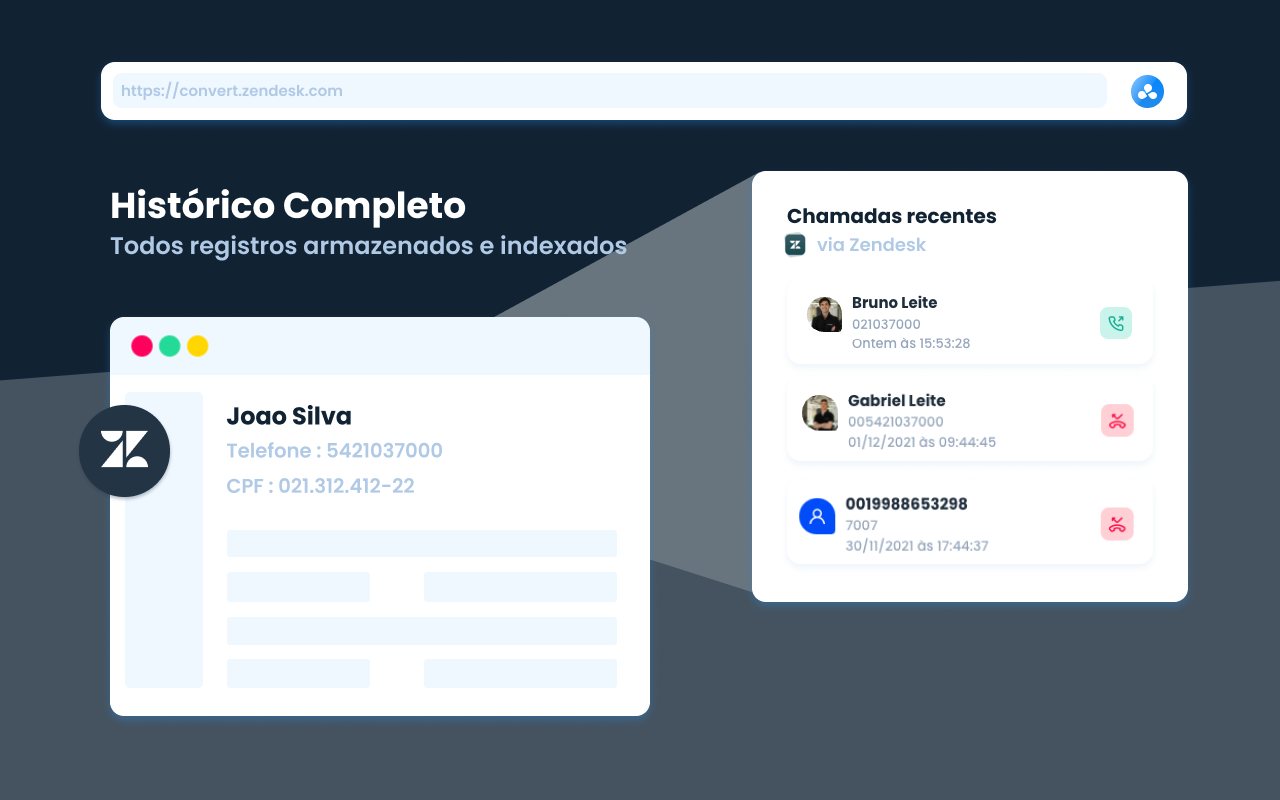
Task: Click the green window dot button
Action: (170, 346)
